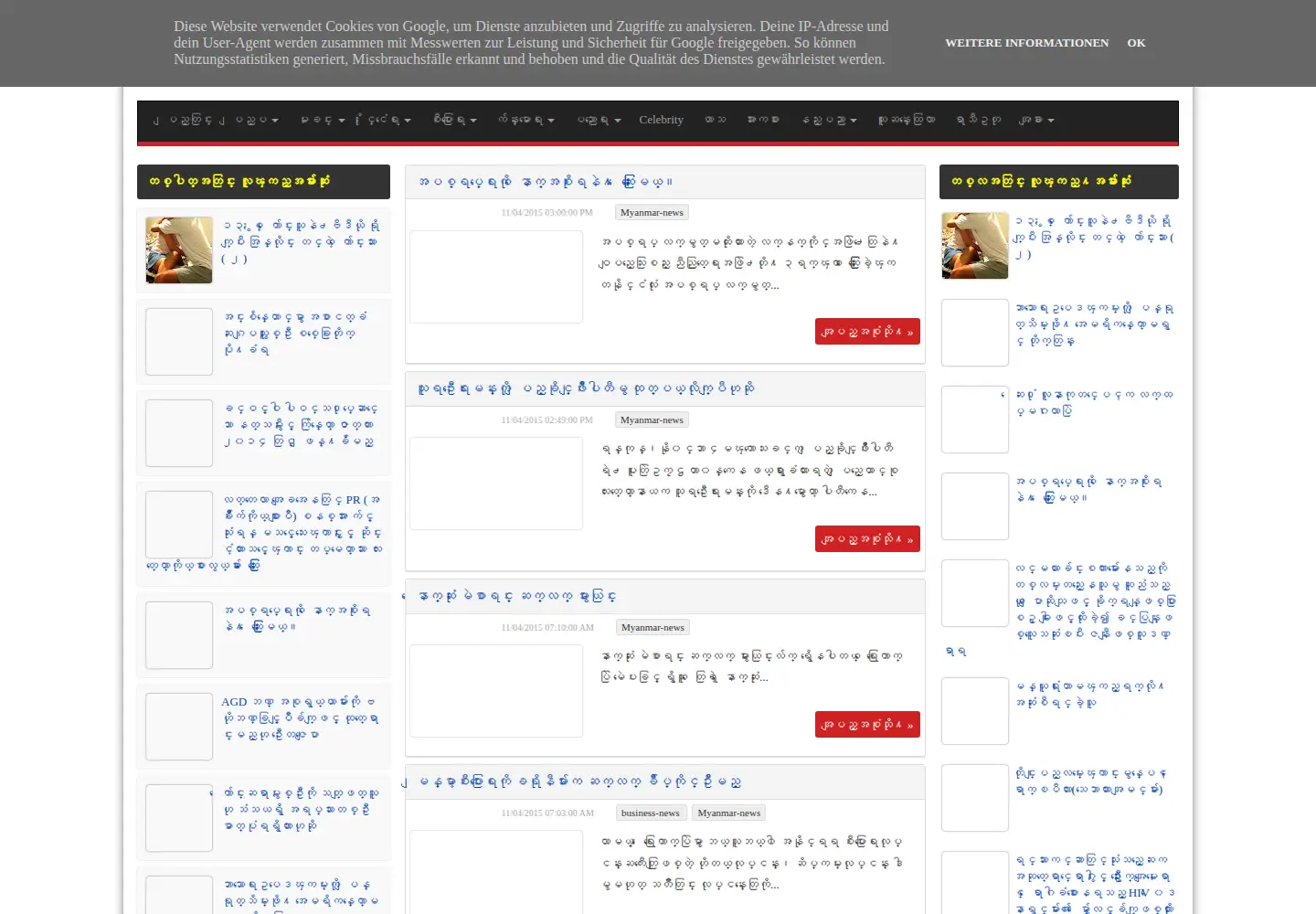Expand dropdown menu directly left of Celebrity

pos(600,120)
